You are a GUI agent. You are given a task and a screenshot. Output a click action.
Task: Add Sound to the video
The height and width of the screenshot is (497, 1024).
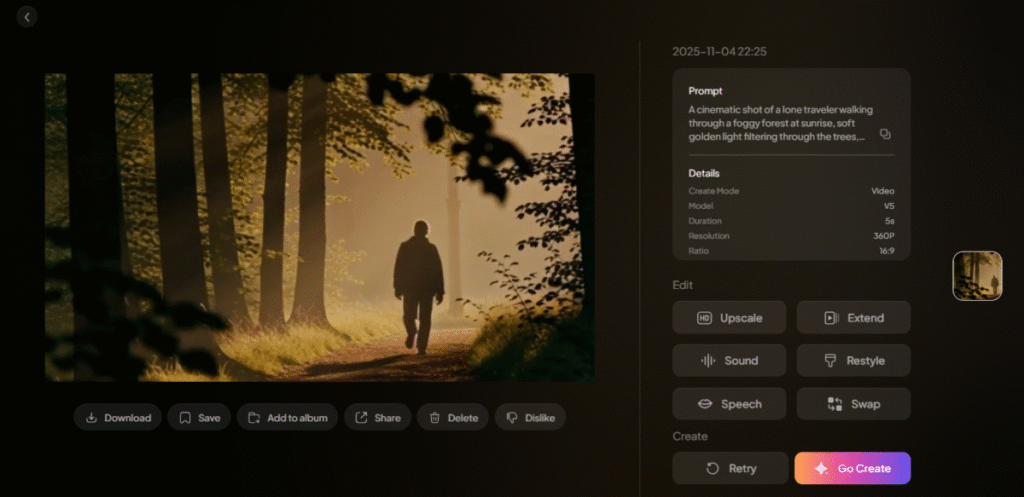[x=729, y=361]
